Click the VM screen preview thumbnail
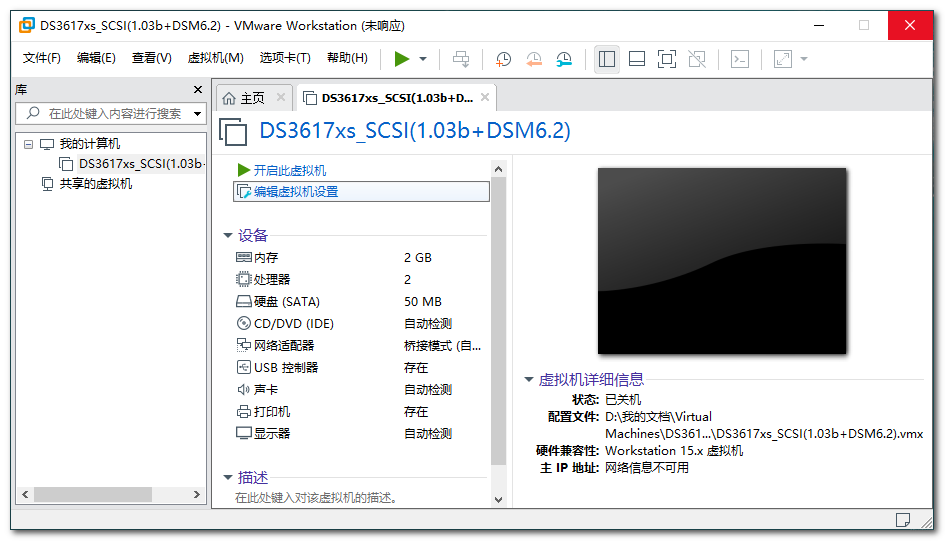 point(722,261)
